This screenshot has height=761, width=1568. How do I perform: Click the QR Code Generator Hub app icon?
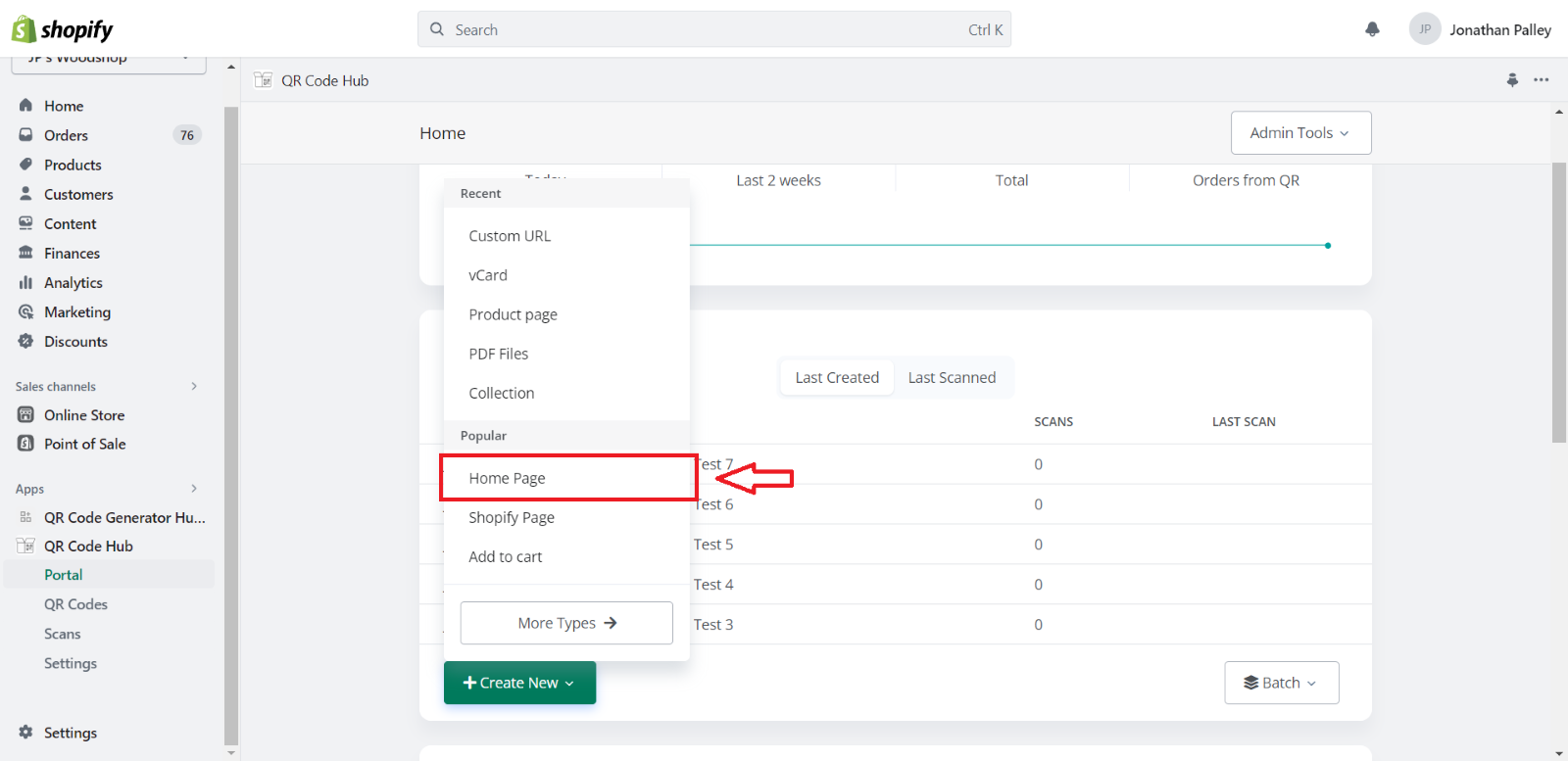tap(25, 516)
